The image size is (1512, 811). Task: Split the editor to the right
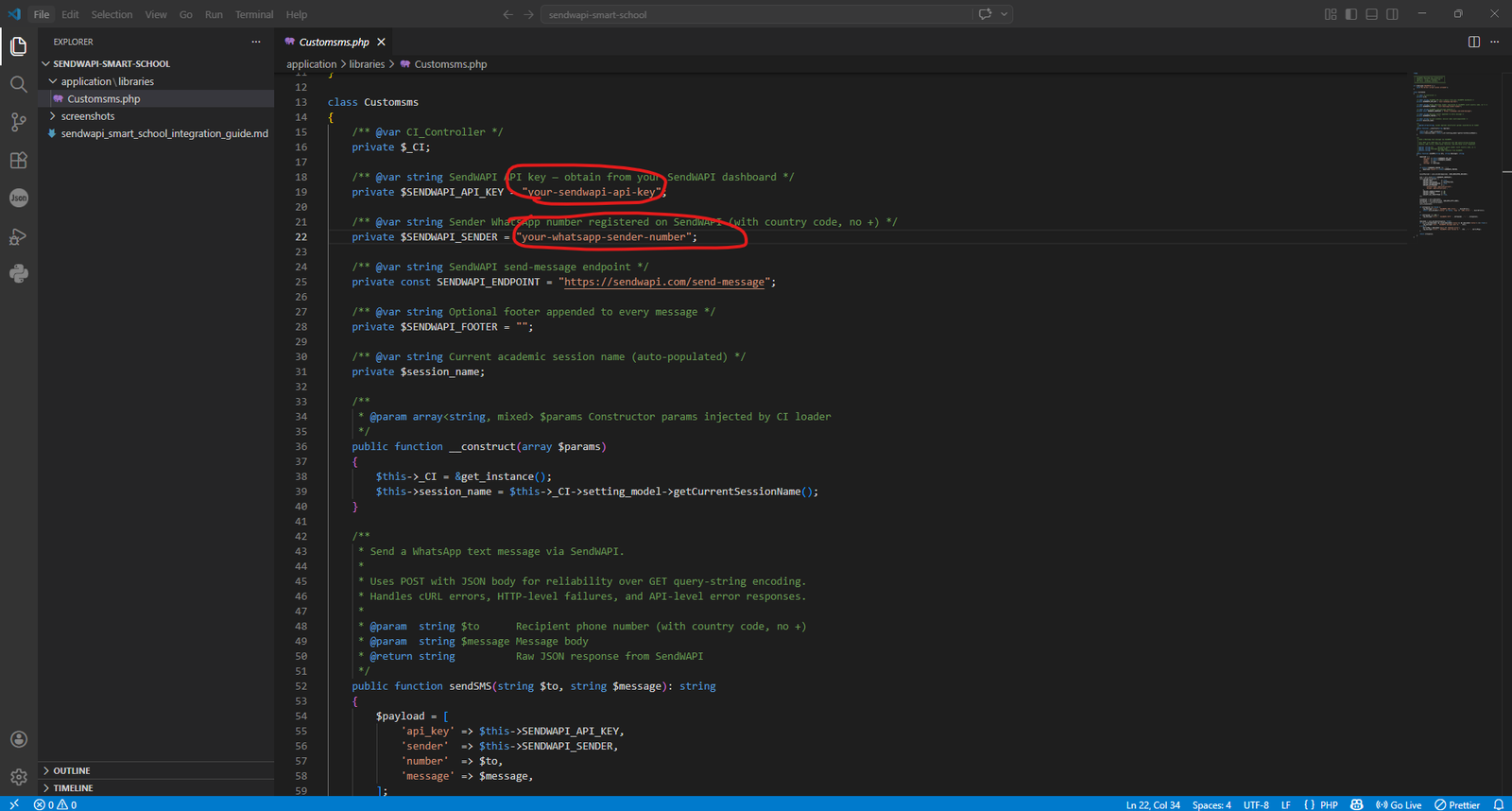(1474, 42)
